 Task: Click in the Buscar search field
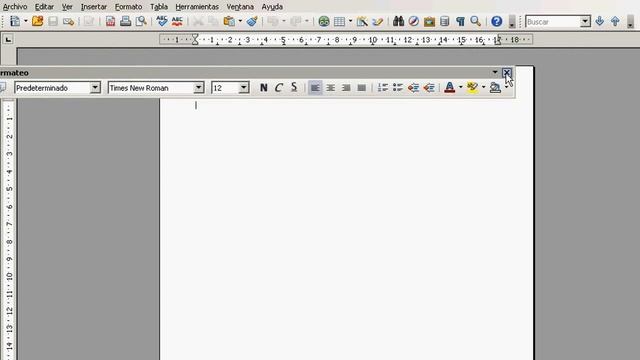click(553, 22)
